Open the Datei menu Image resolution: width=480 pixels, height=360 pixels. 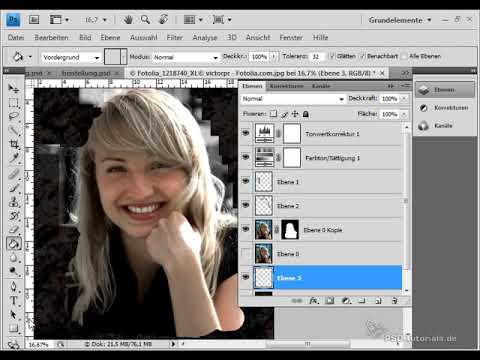click(x=16, y=37)
